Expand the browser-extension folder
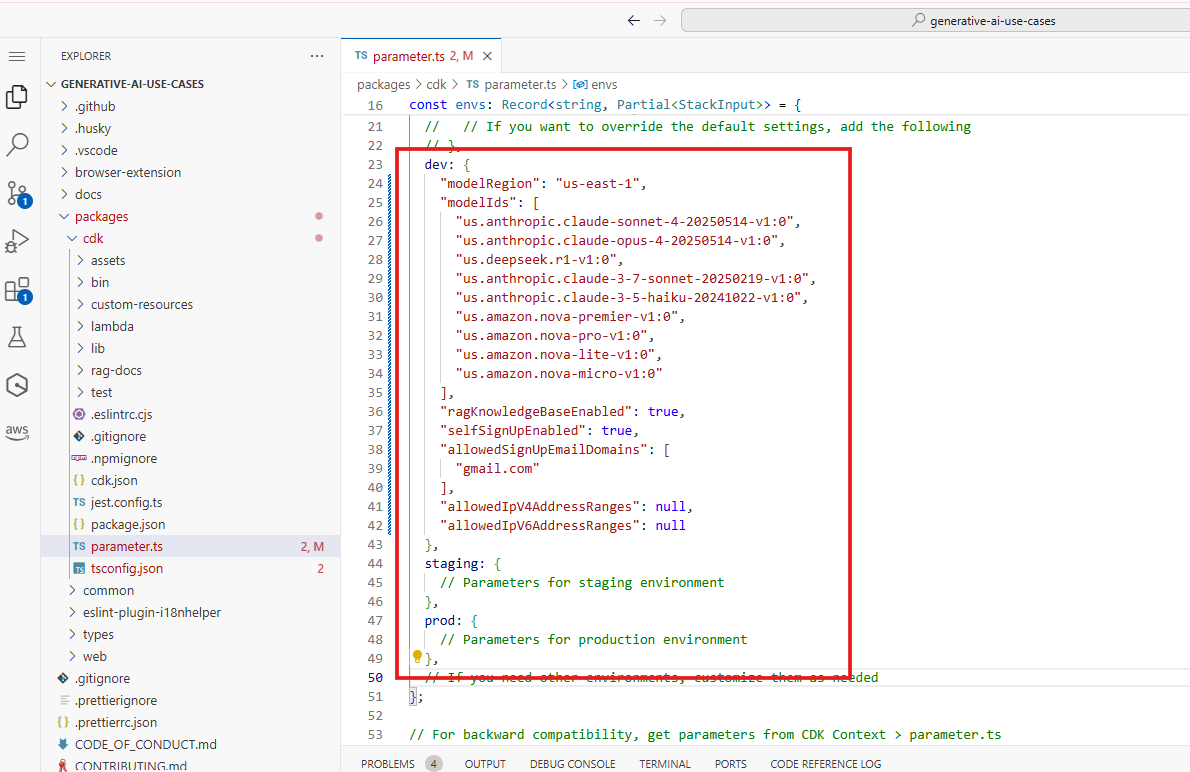 click(190, 172)
